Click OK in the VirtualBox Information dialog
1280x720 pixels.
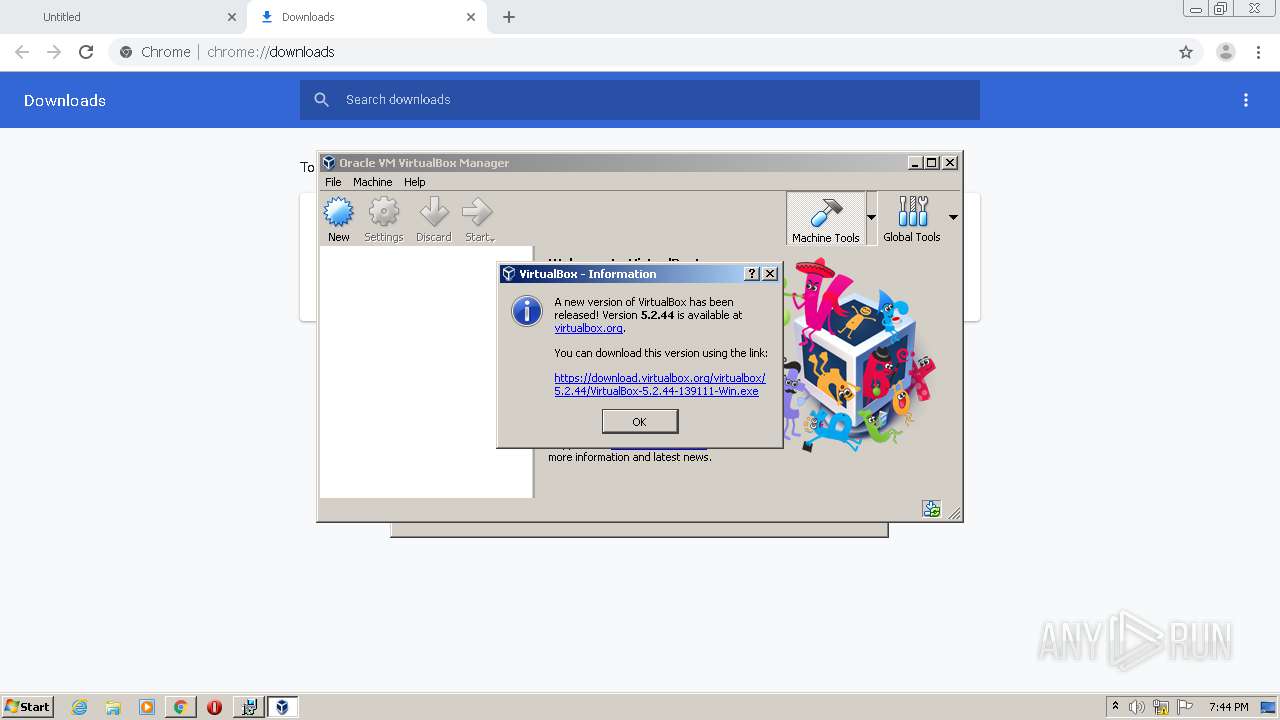coord(640,422)
